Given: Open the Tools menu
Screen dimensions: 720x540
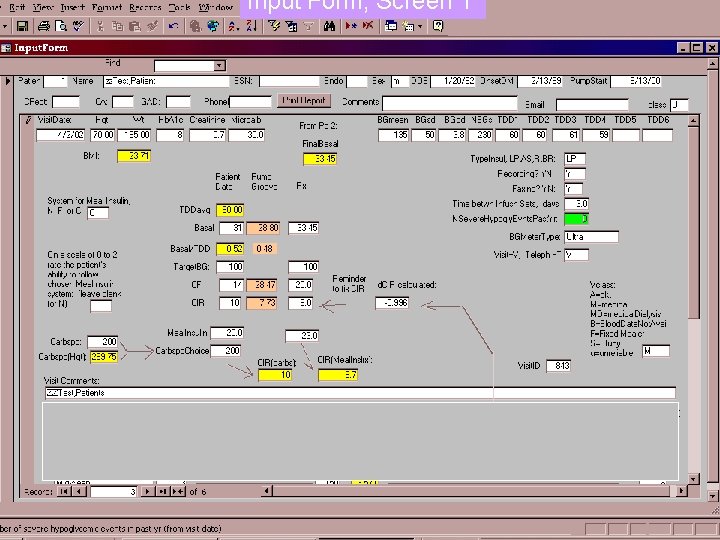Looking at the screenshot, I should [x=180, y=7].
